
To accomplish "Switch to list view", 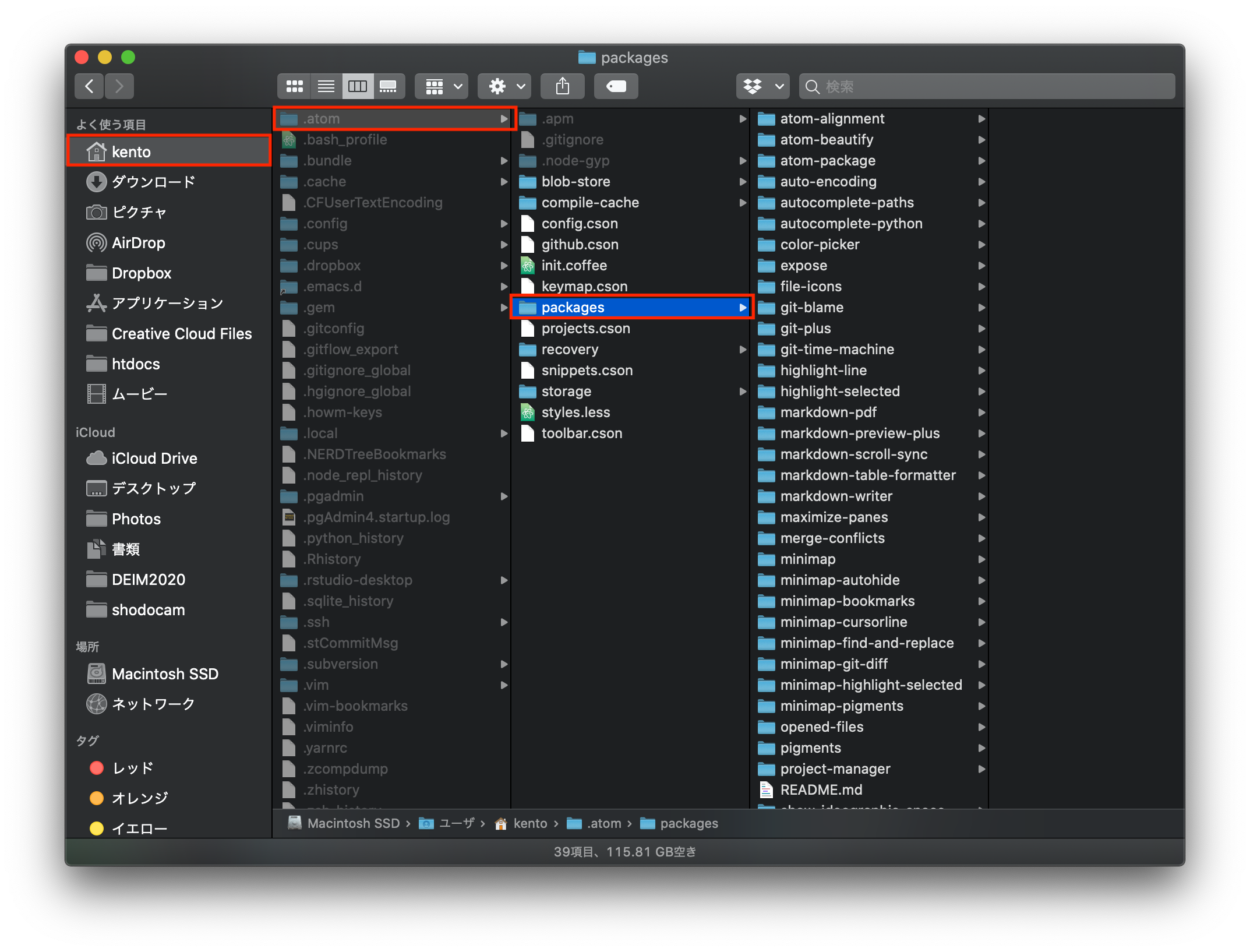I will click(326, 86).
